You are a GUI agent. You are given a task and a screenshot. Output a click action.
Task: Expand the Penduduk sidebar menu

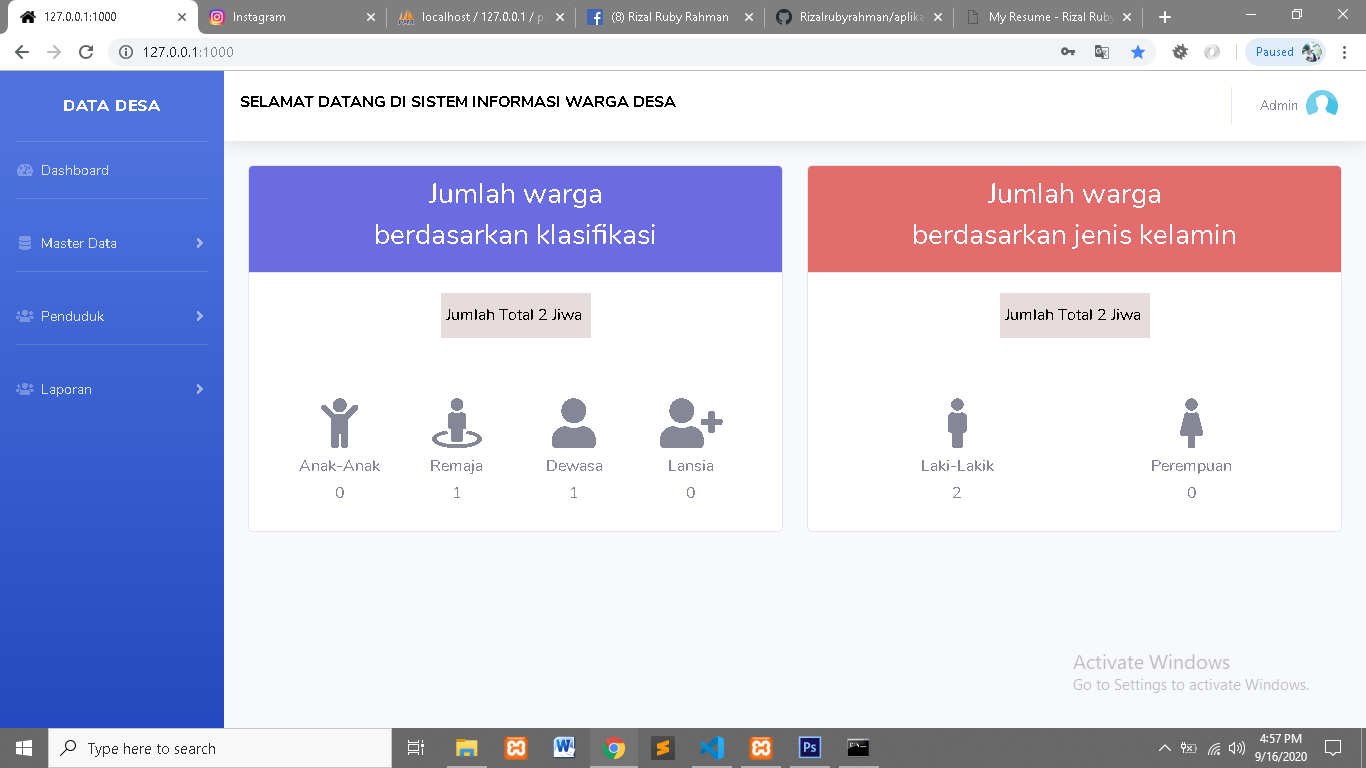pos(112,316)
